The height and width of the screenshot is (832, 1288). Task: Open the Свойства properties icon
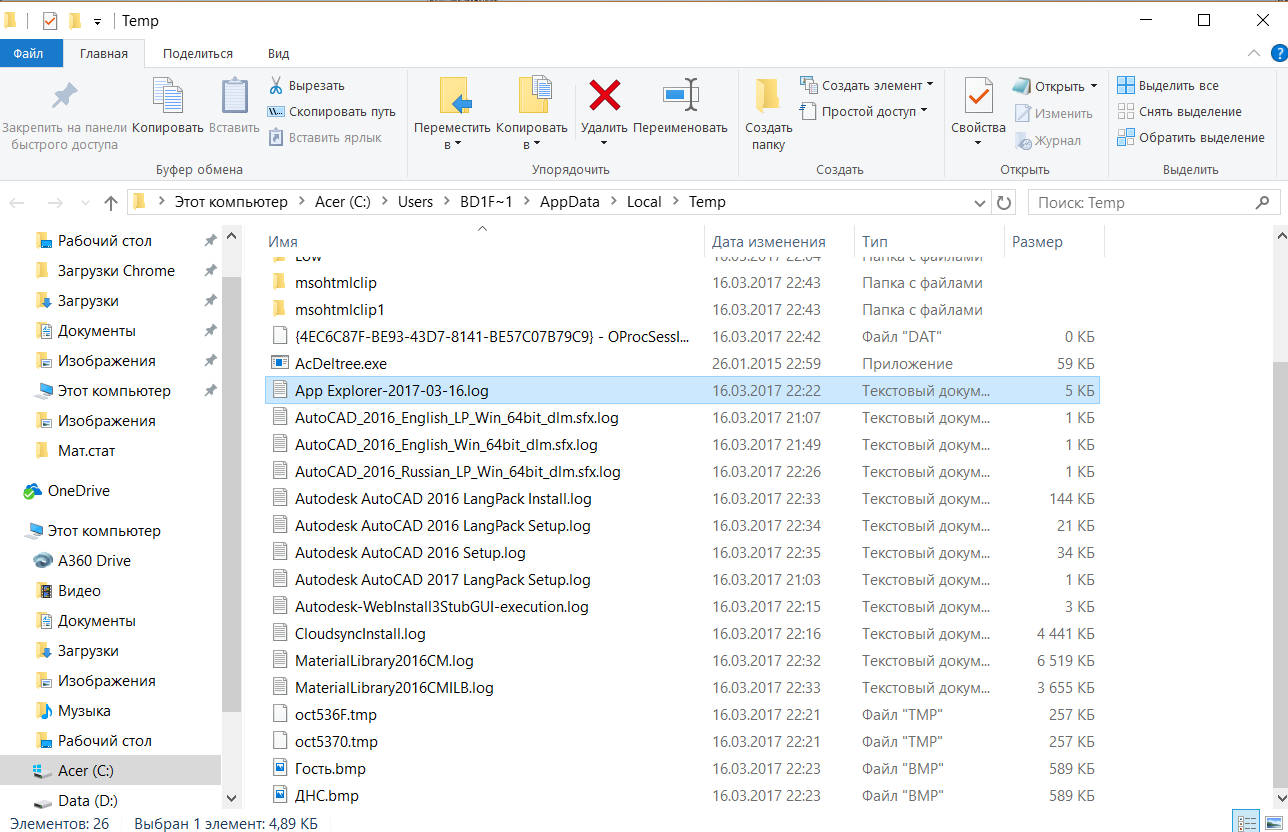[x=978, y=96]
